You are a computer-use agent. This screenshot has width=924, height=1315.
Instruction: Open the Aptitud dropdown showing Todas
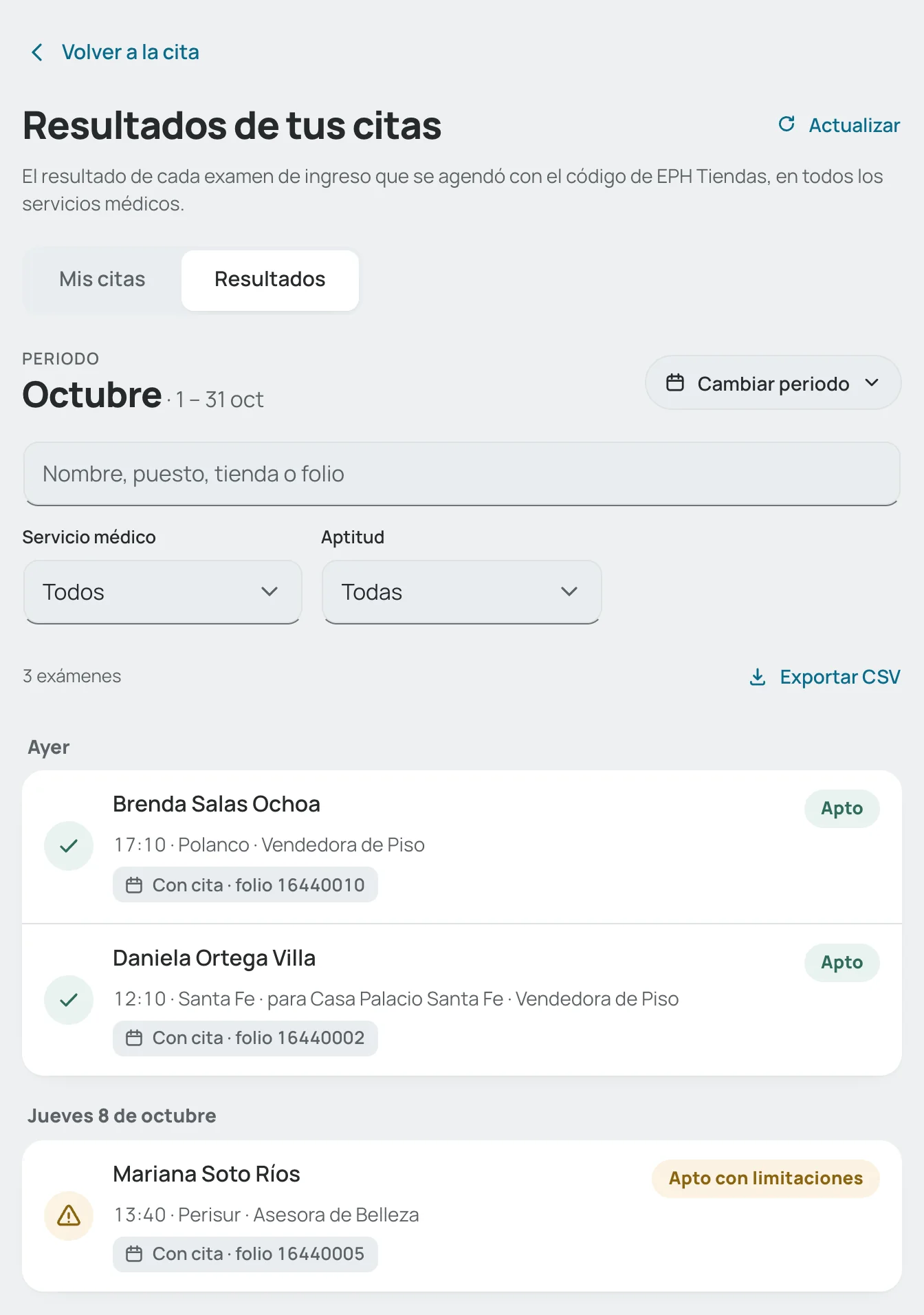pos(462,592)
